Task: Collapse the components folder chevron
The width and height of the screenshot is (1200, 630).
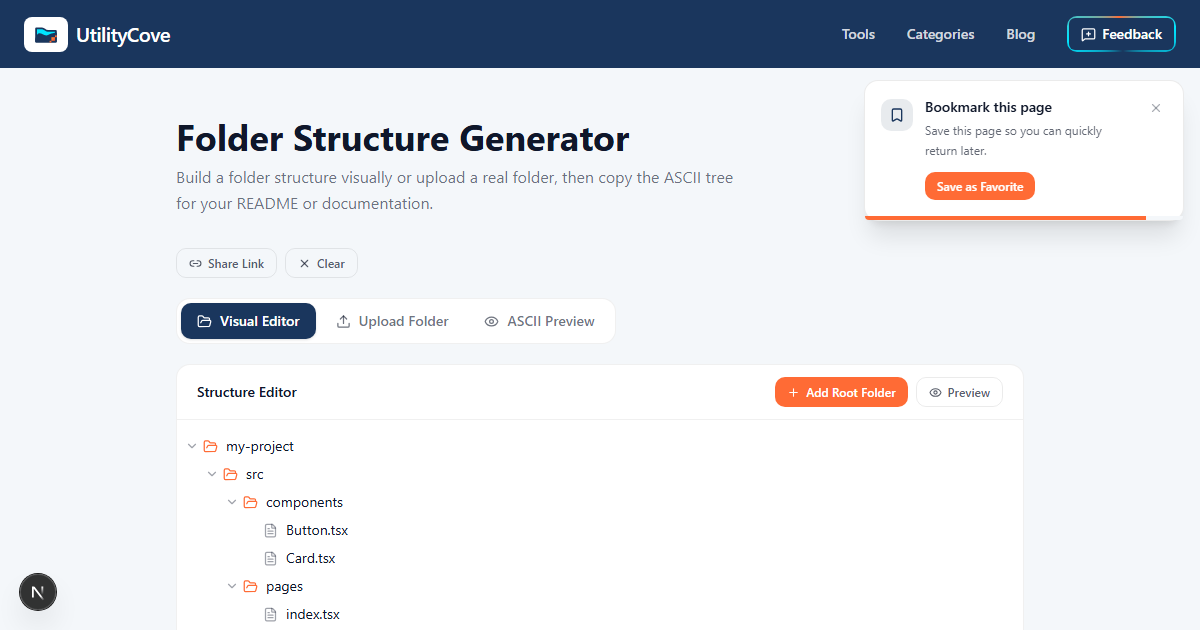Action: pos(231,503)
